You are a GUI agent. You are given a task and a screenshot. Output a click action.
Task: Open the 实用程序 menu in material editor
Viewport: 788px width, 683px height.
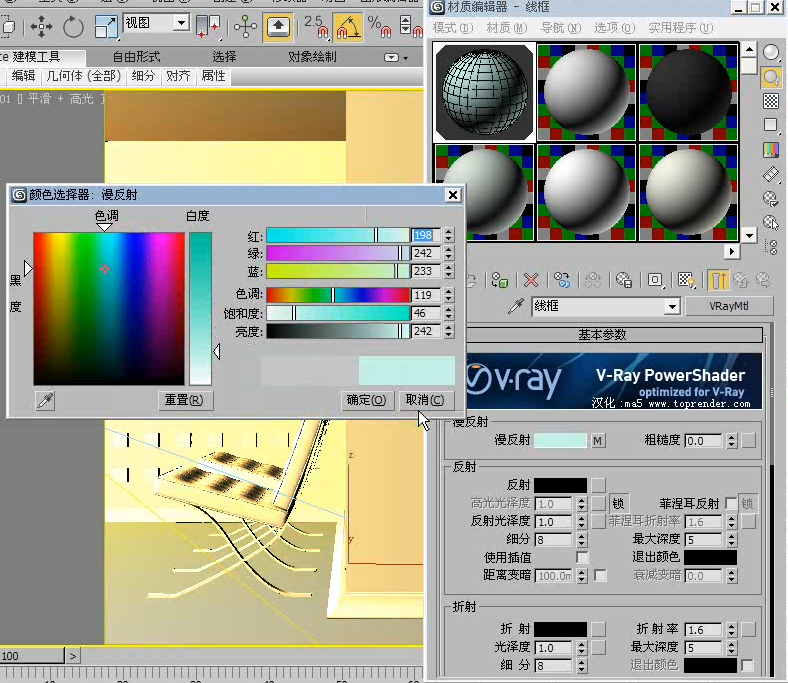pyautogui.click(x=680, y=28)
